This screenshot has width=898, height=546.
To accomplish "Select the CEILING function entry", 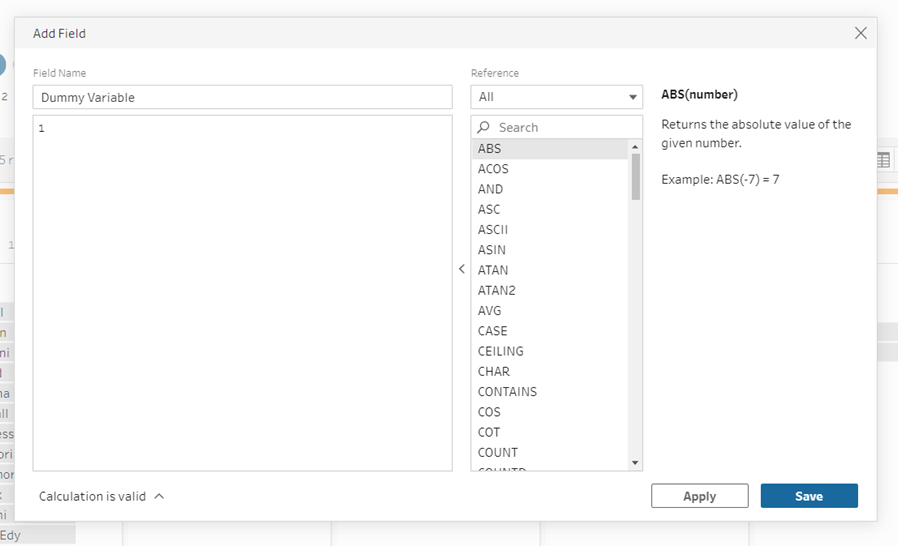I will pos(500,351).
